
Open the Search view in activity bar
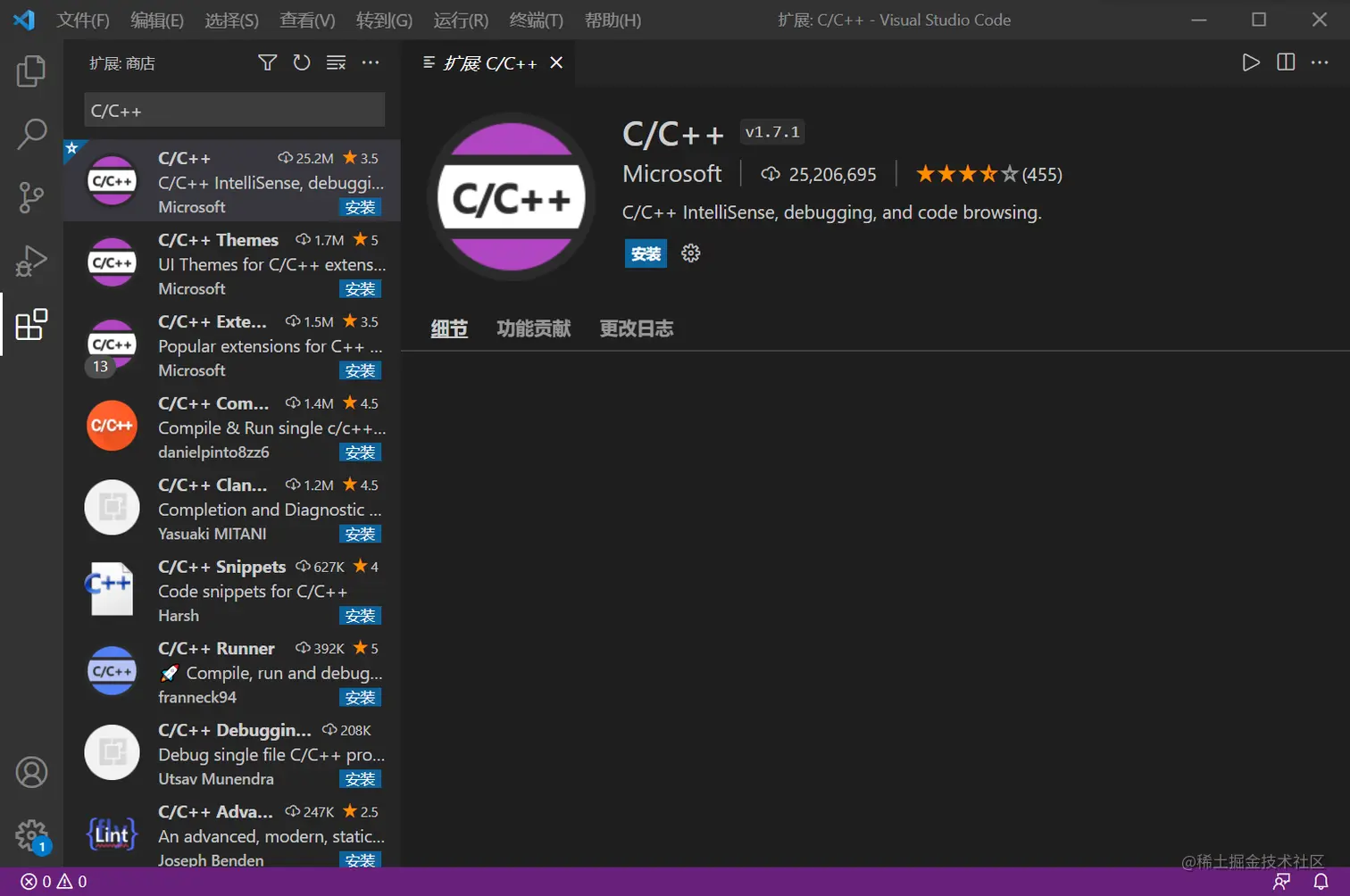pos(30,134)
